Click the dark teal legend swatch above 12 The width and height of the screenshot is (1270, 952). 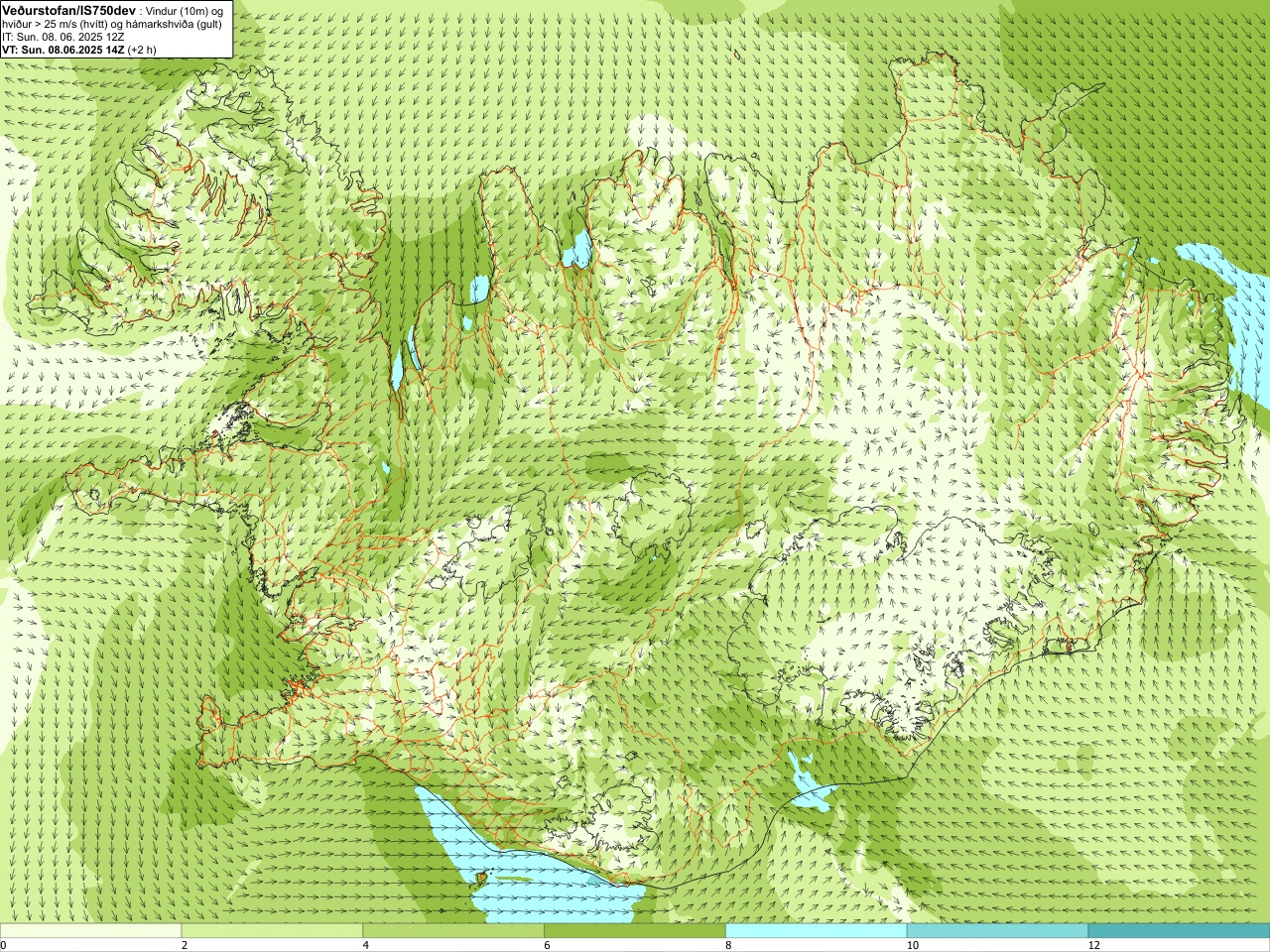pos(1179,931)
